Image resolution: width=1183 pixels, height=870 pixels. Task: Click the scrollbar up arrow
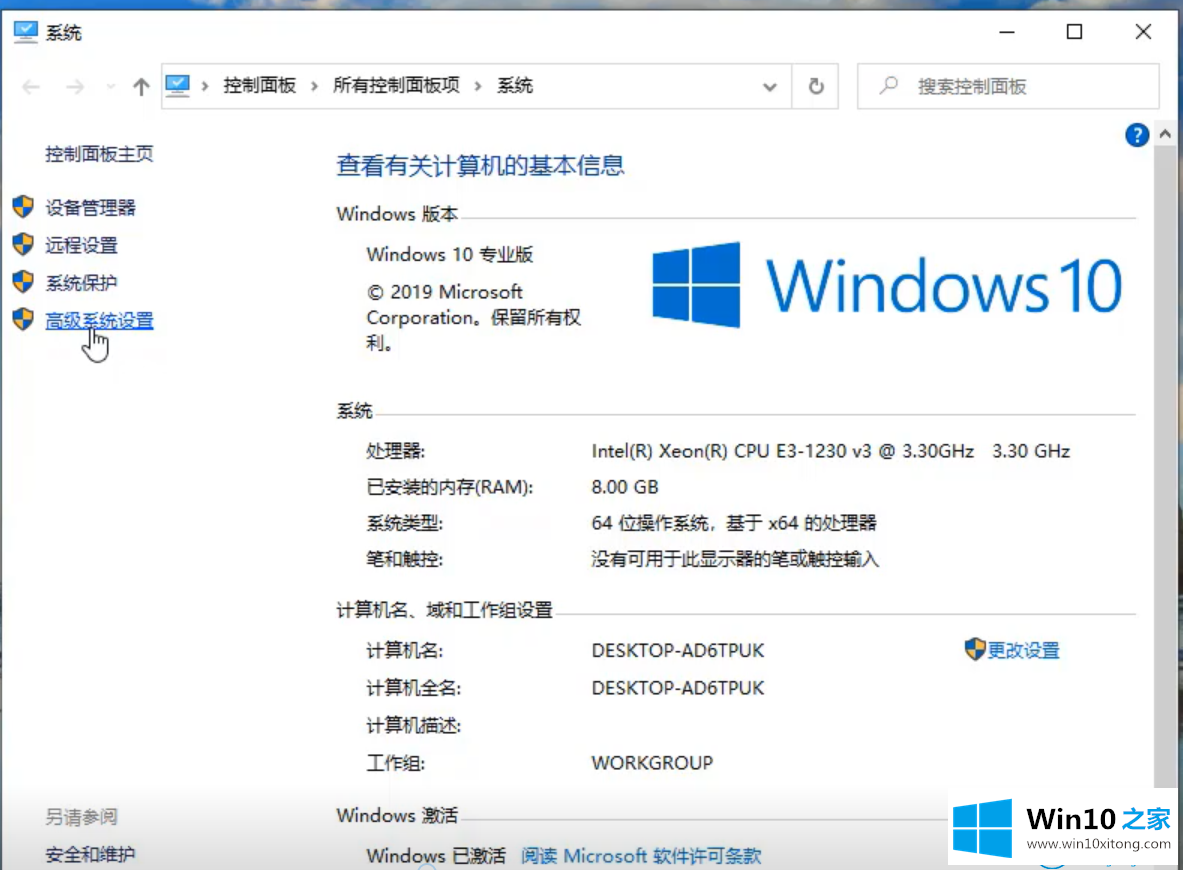(x=1165, y=134)
